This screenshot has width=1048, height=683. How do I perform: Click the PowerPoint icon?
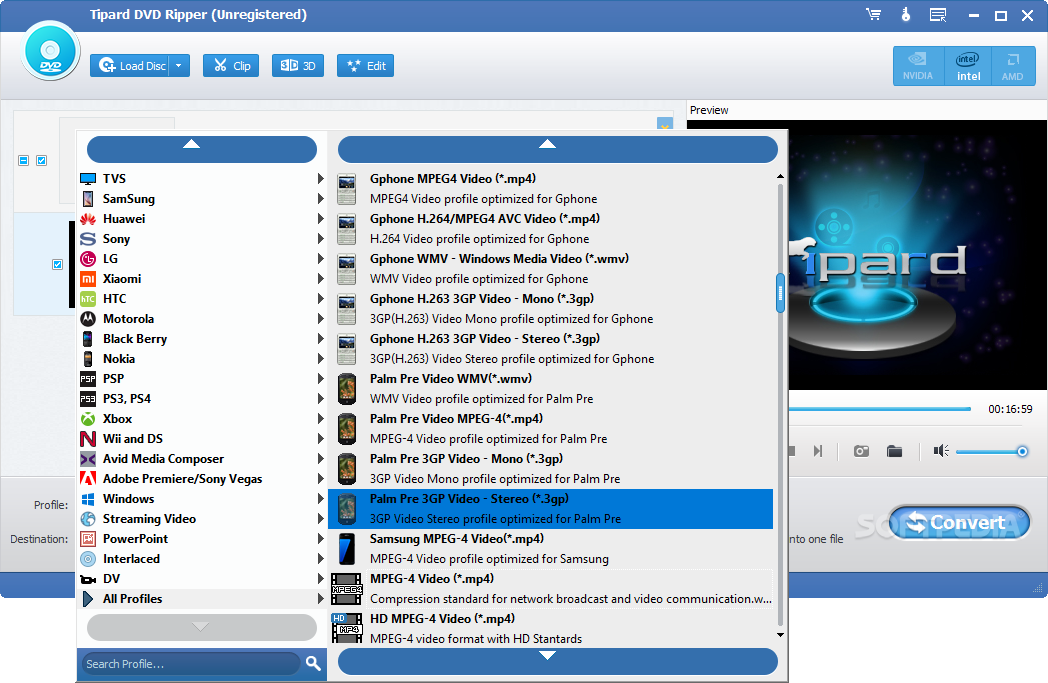tap(88, 539)
